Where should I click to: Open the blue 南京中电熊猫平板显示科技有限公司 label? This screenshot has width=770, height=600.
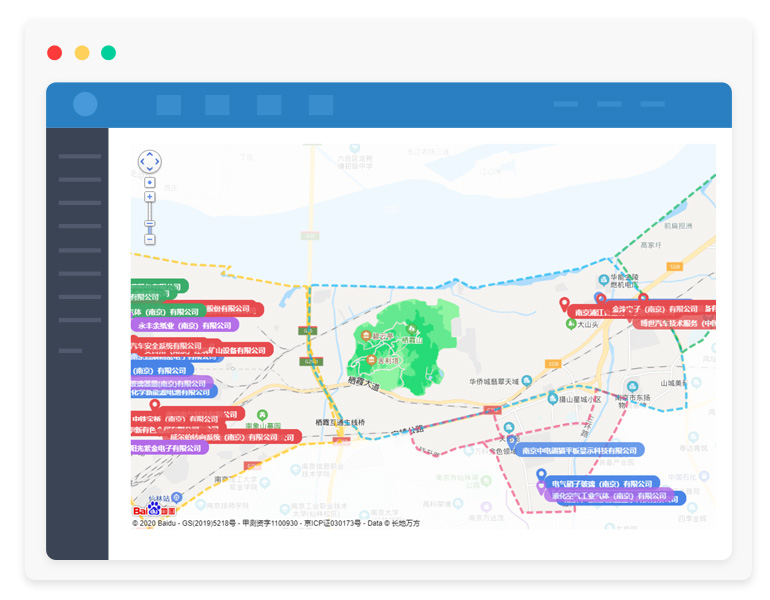[579, 450]
